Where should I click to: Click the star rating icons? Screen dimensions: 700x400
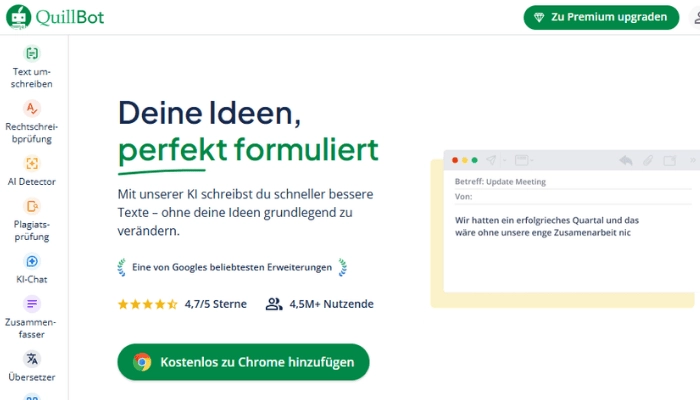147,304
